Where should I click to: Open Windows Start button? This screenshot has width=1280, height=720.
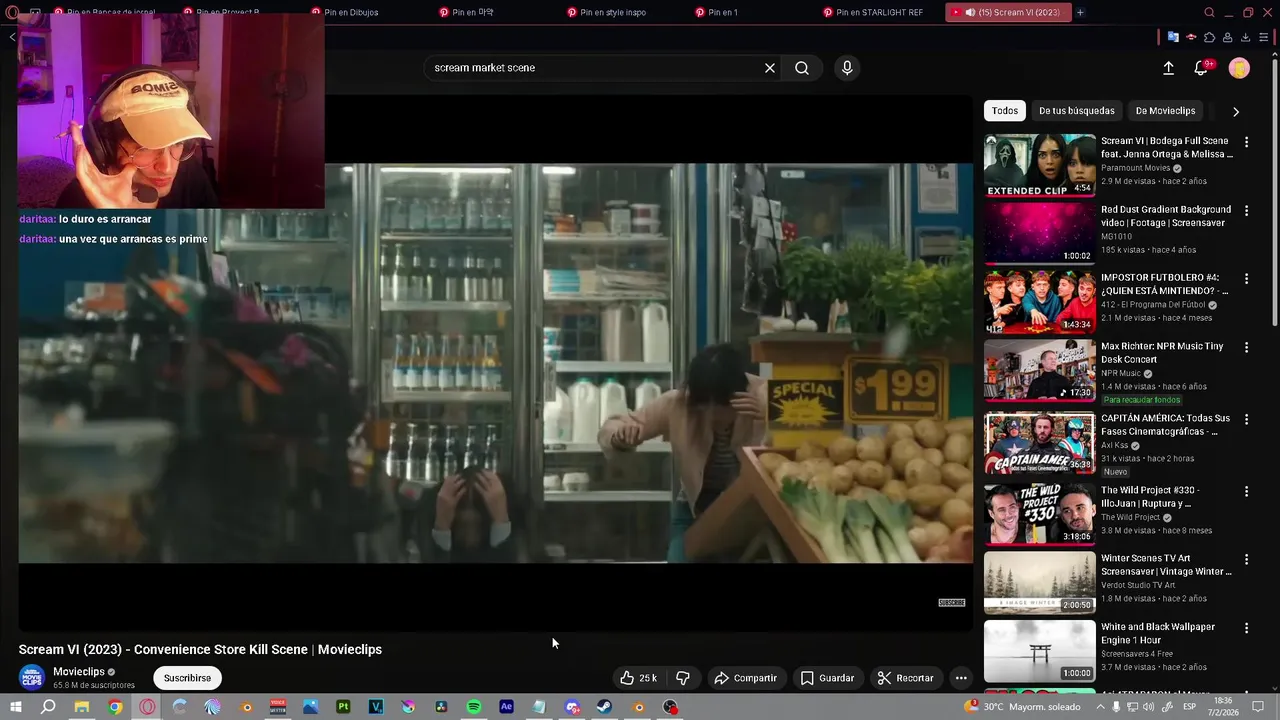pyautogui.click(x=15, y=707)
